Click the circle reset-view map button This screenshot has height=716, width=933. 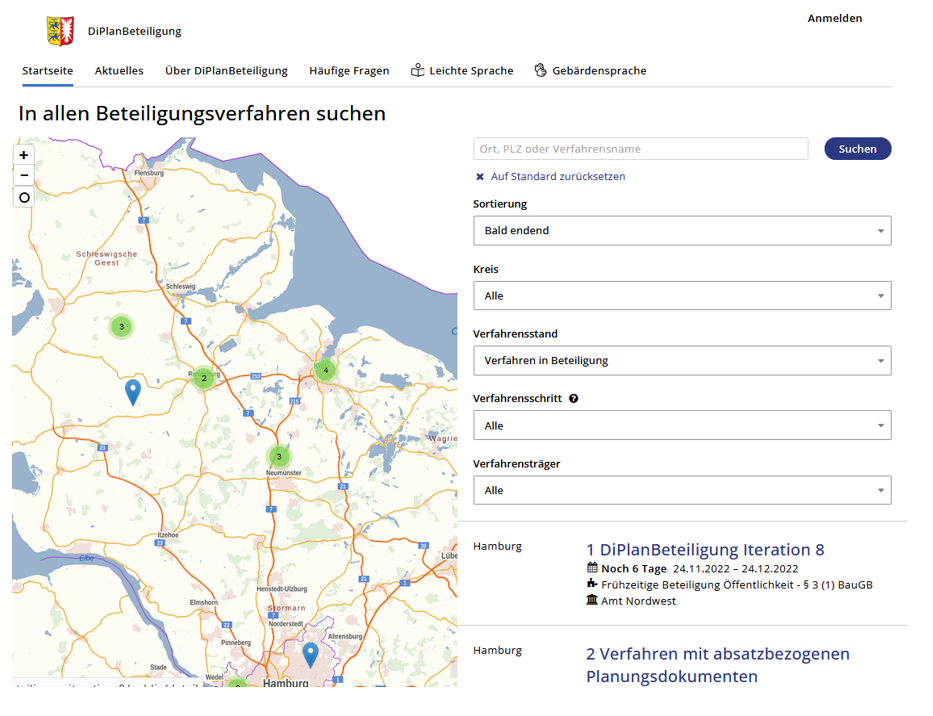click(24, 197)
